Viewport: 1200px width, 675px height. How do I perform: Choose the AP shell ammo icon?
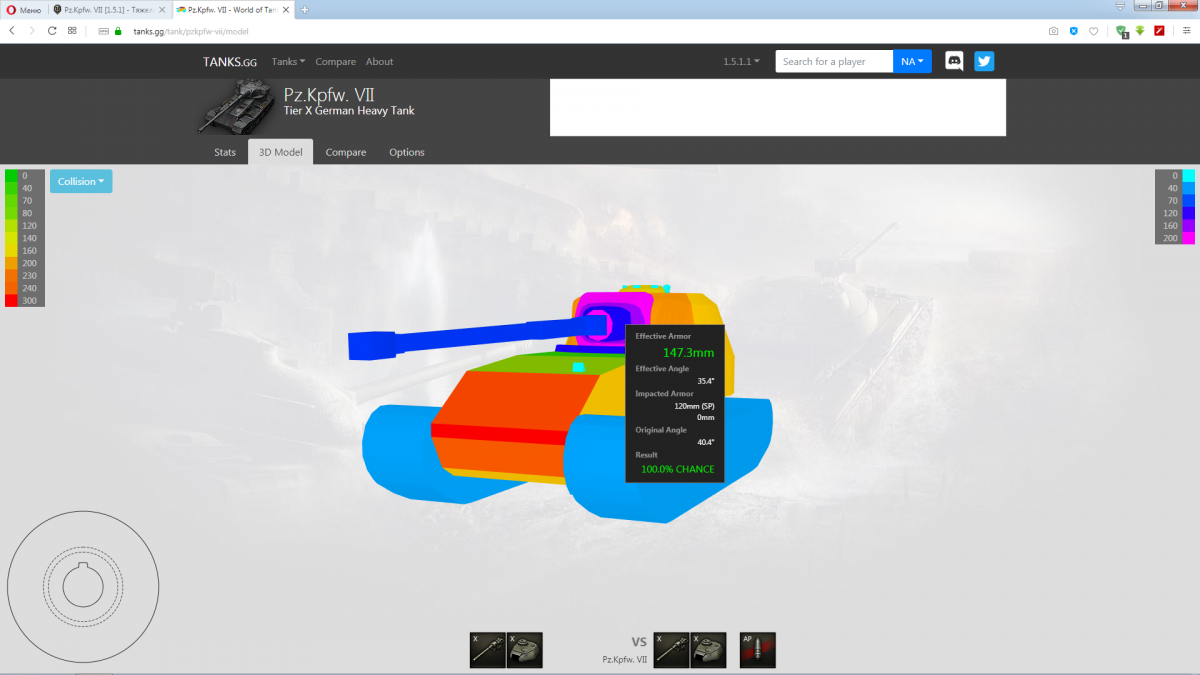click(x=757, y=650)
